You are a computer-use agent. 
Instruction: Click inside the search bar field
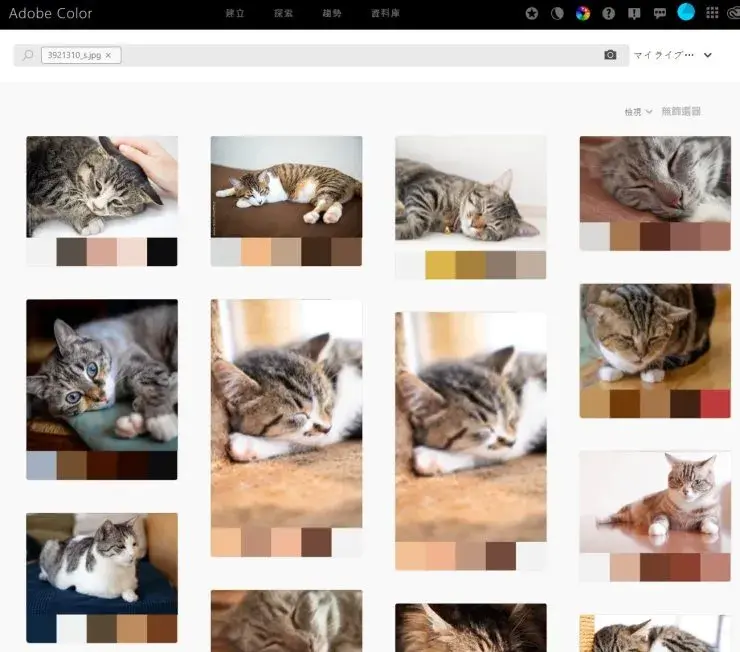321,55
